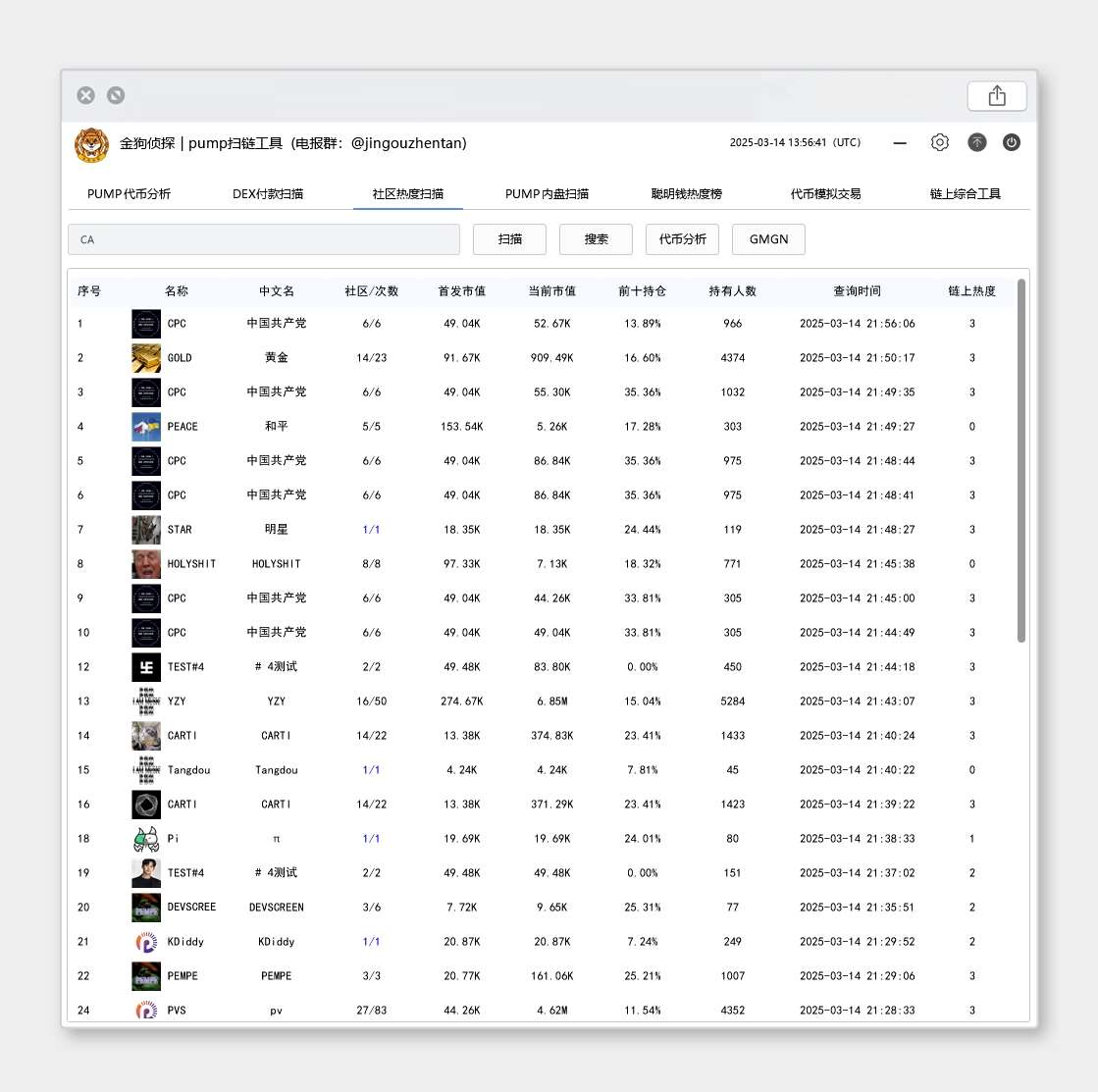The width and height of the screenshot is (1098, 1092).
Task: Click the PEACE token icon
Action: [146, 426]
